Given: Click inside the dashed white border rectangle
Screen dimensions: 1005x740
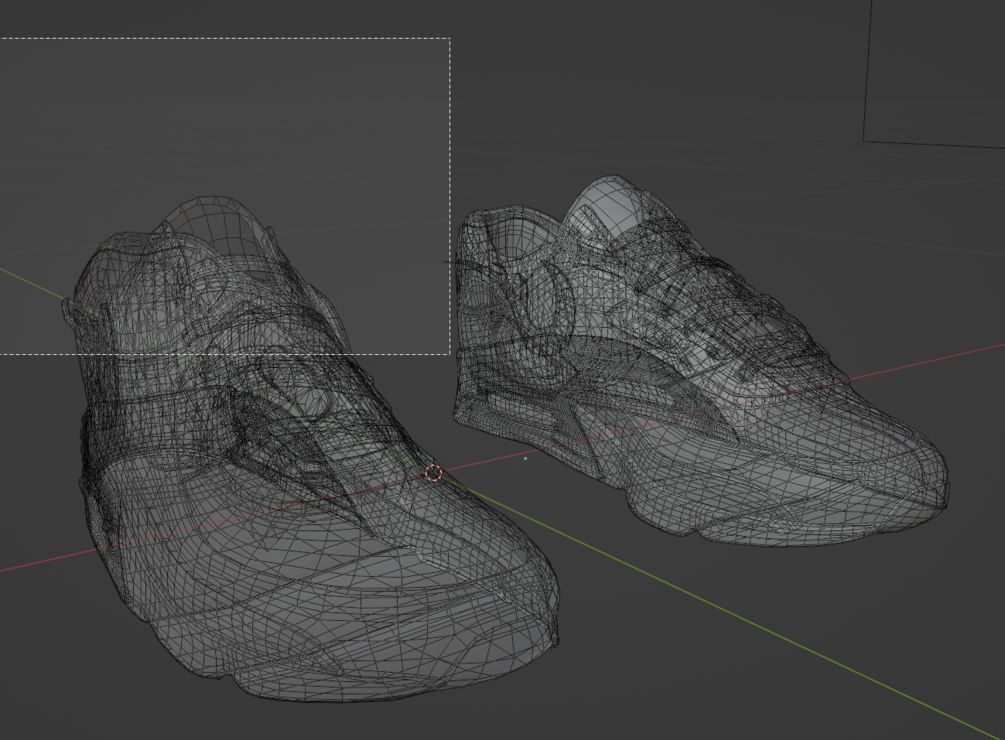Looking at the screenshot, I should (x=224, y=128).
